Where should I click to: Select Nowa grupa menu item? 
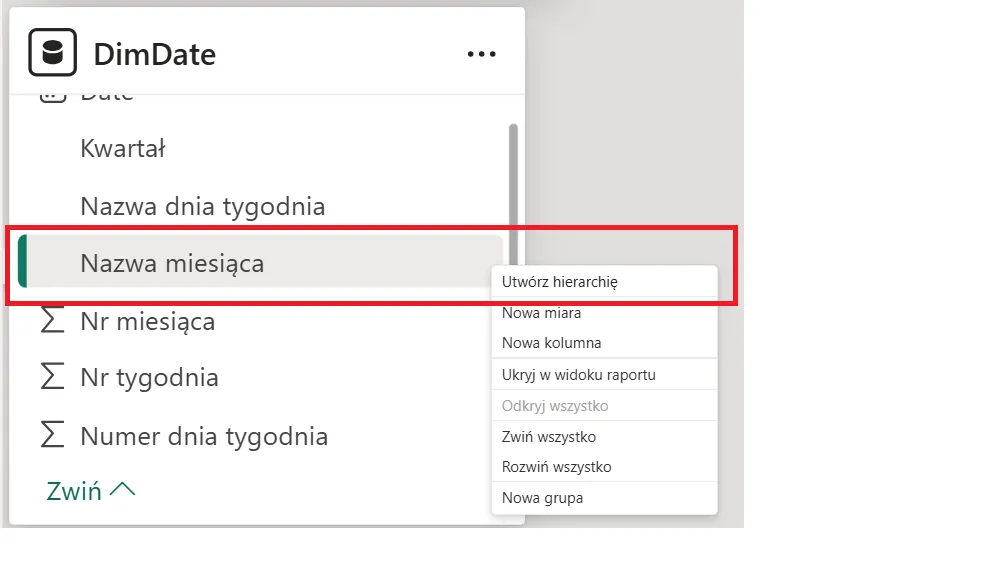pos(542,498)
